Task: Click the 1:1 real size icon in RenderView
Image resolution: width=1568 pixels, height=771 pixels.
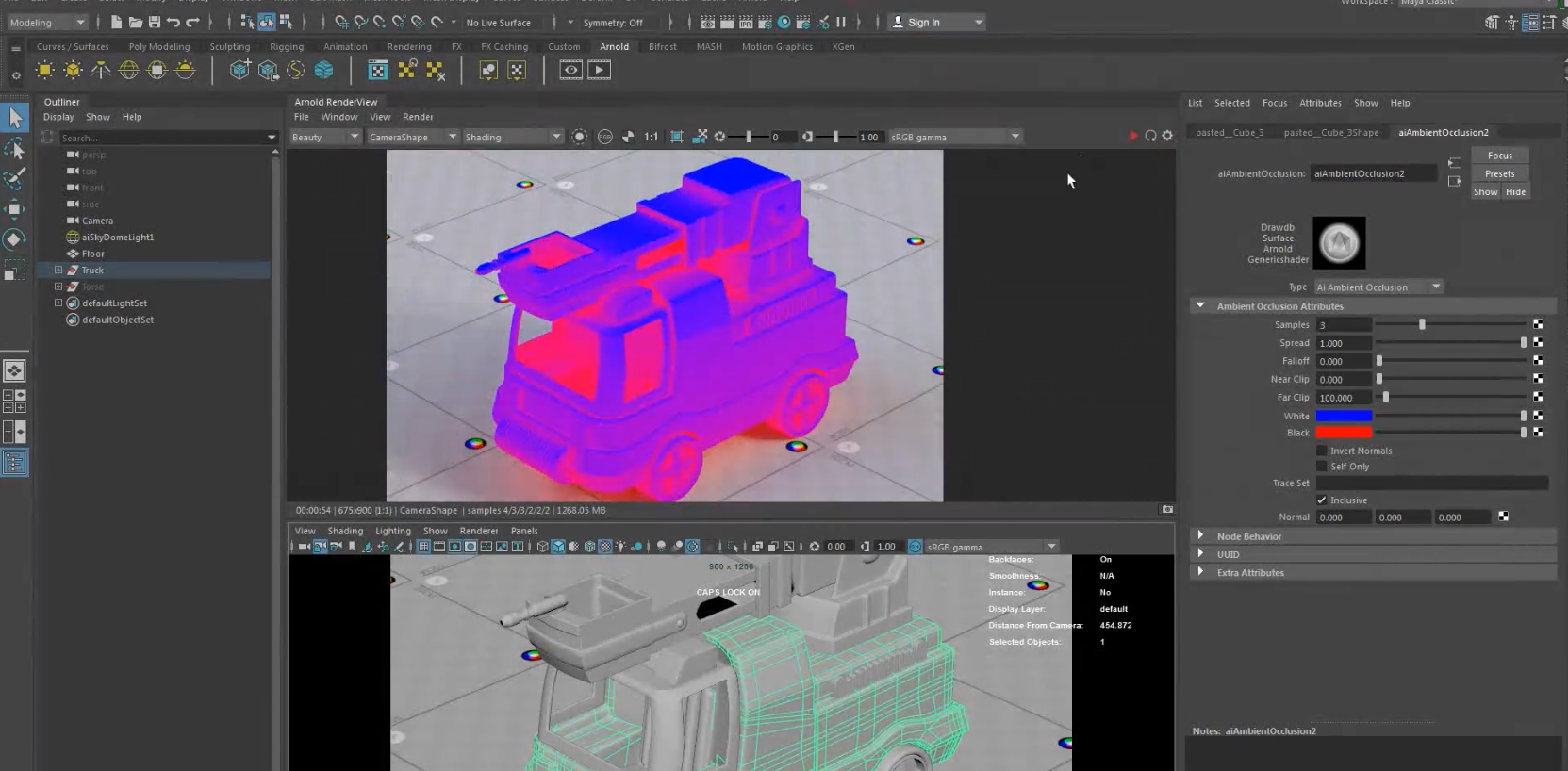Action: coord(652,137)
